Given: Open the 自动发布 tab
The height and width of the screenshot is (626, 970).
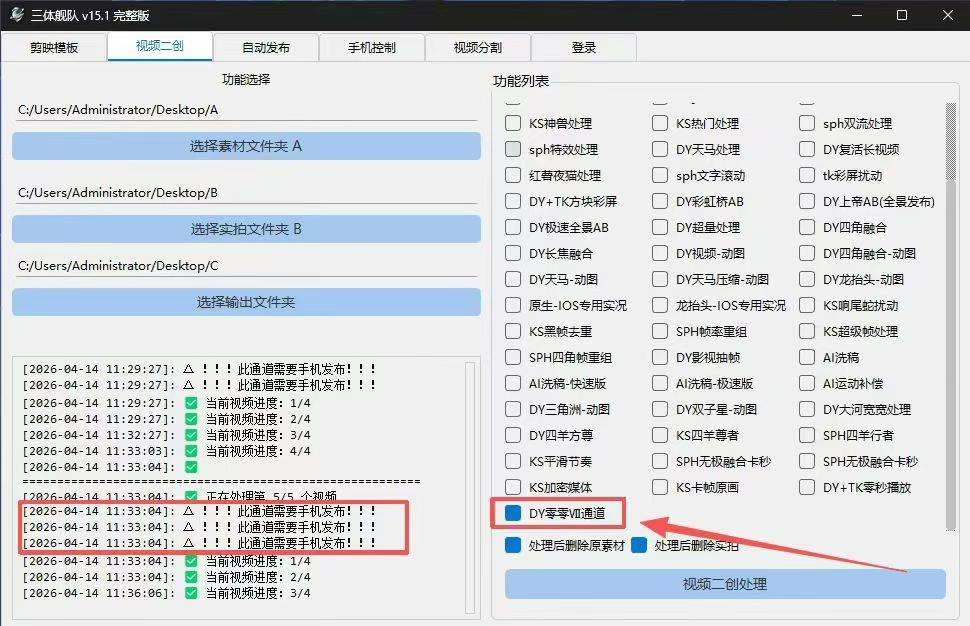Looking at the screenshot, I should (266, 48).
